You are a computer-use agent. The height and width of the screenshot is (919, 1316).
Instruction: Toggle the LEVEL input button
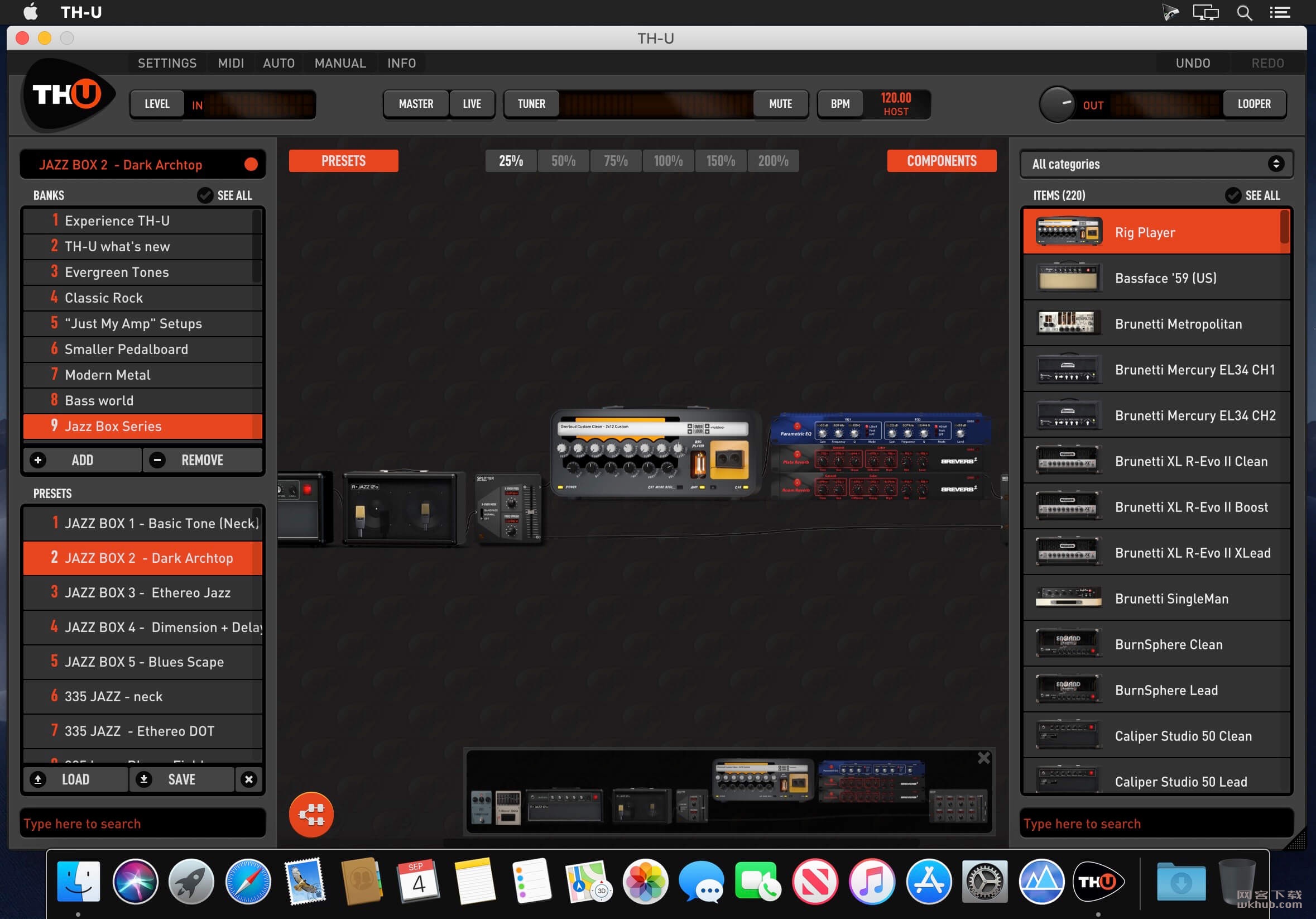click(157, 104)
